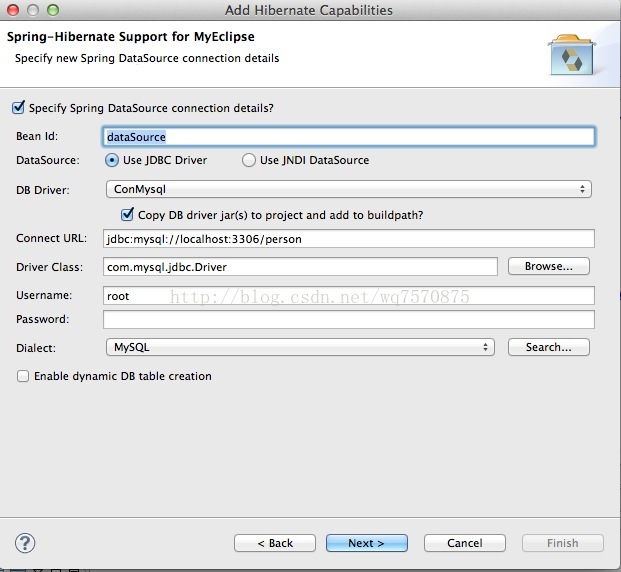
Task: Click the Password: label
Action: (x=42, y=319)
